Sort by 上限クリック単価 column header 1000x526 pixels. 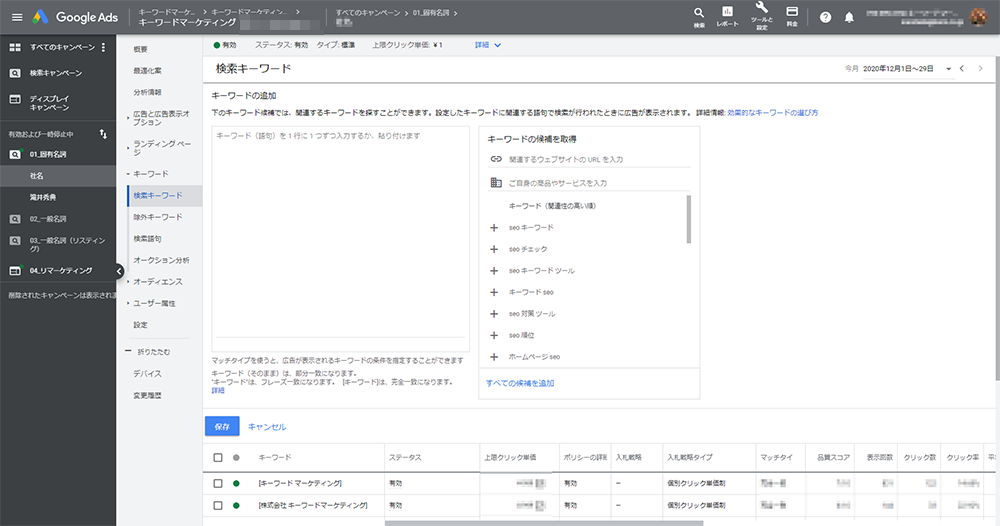click(x=510, y=457)
